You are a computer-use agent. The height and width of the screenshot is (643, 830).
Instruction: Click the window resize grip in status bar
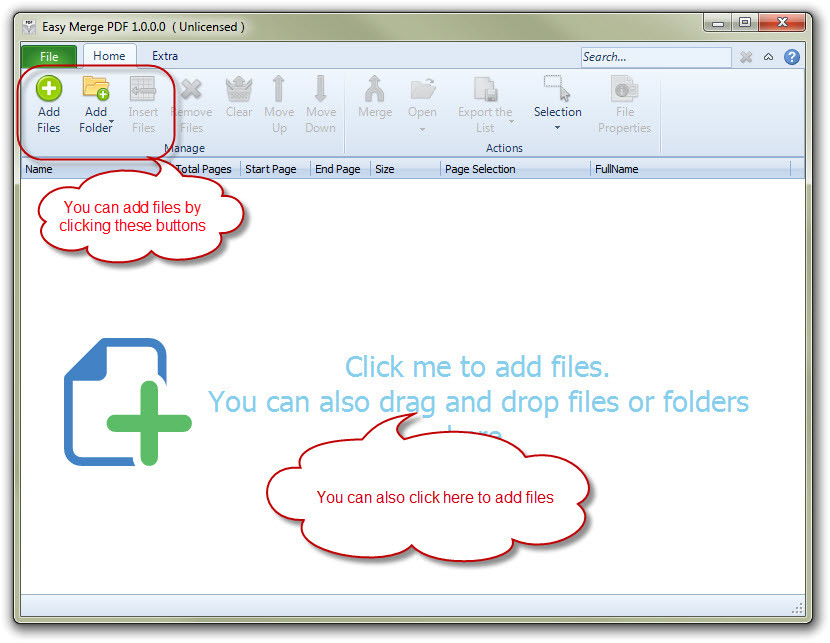tap(798, 608)
